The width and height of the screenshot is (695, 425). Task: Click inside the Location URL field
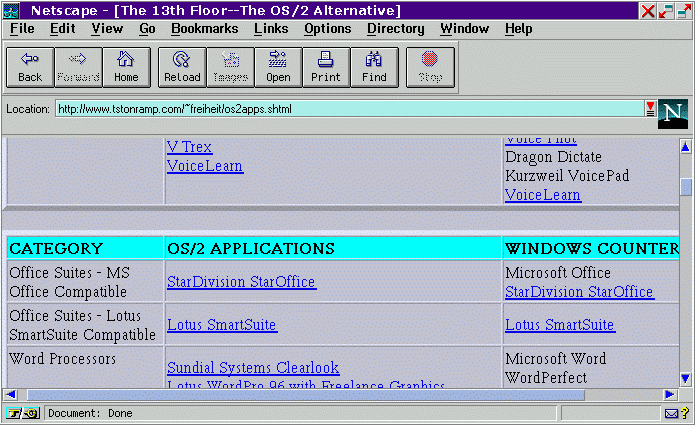click(x=350, y=109)
